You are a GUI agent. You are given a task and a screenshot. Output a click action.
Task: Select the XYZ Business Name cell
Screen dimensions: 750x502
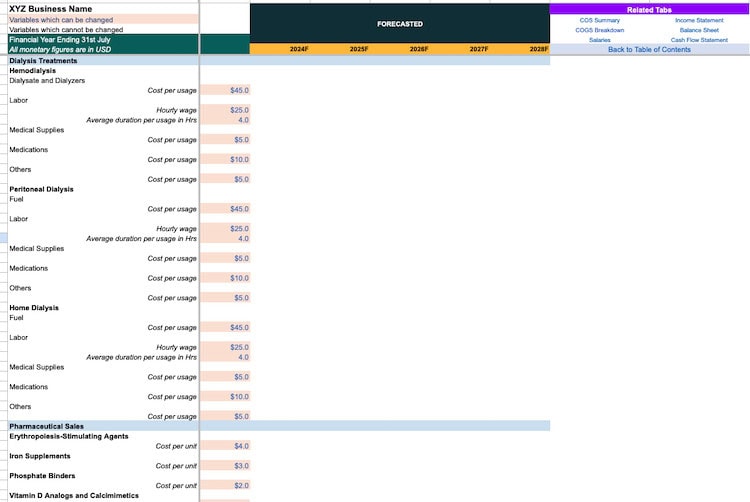(103, 9)
